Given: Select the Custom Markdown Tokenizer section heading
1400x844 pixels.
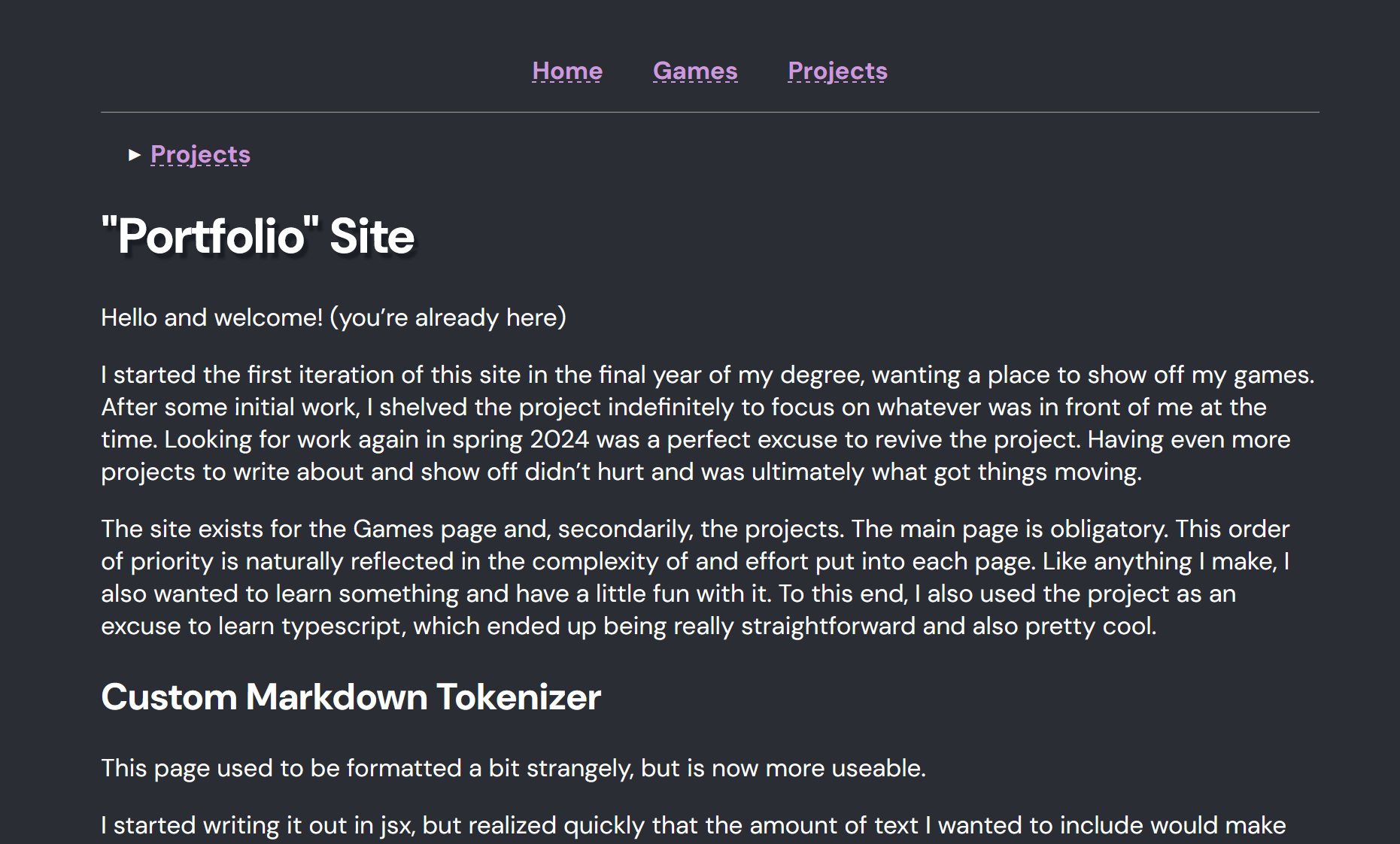Looking at the screenshot, I should pyautogui.click(x=351, y=697).
